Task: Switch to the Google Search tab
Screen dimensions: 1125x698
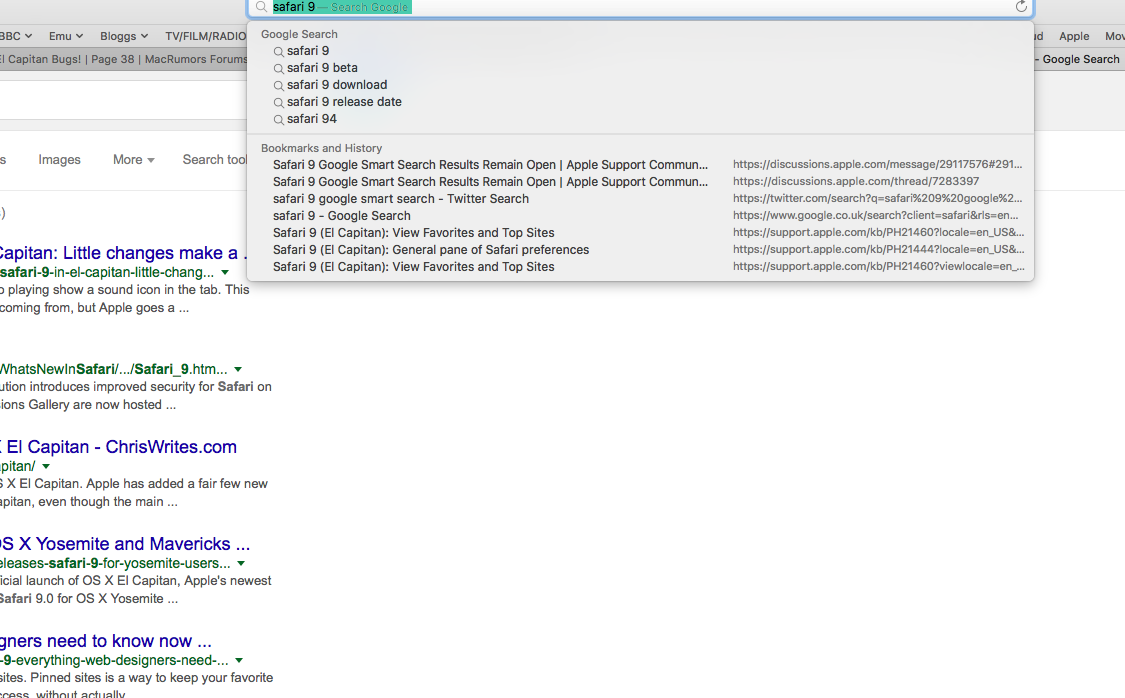Action: pos(1080,59)
